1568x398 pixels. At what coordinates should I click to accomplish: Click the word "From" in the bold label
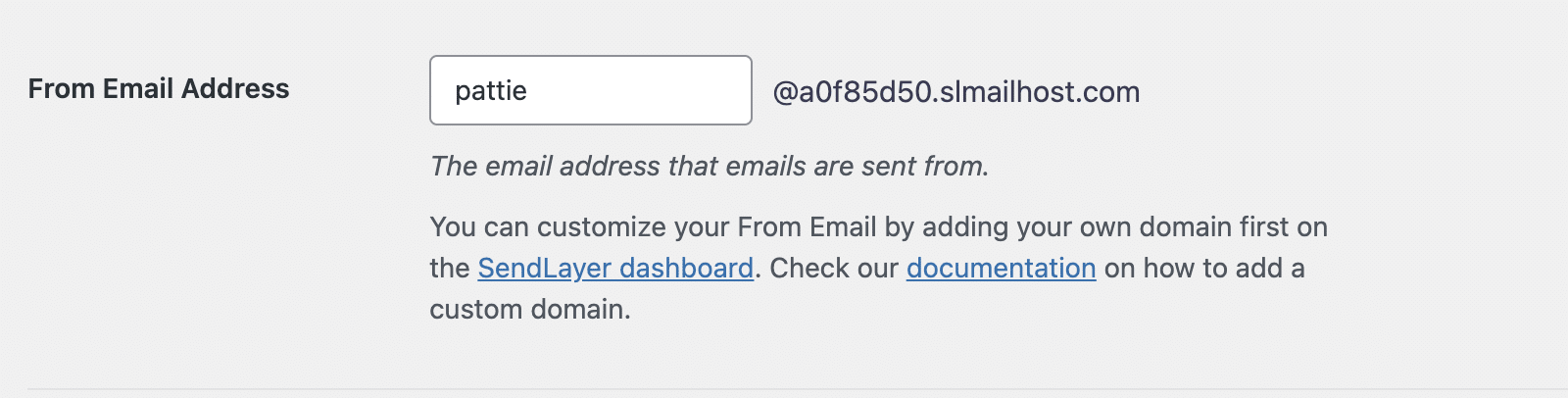61,88
